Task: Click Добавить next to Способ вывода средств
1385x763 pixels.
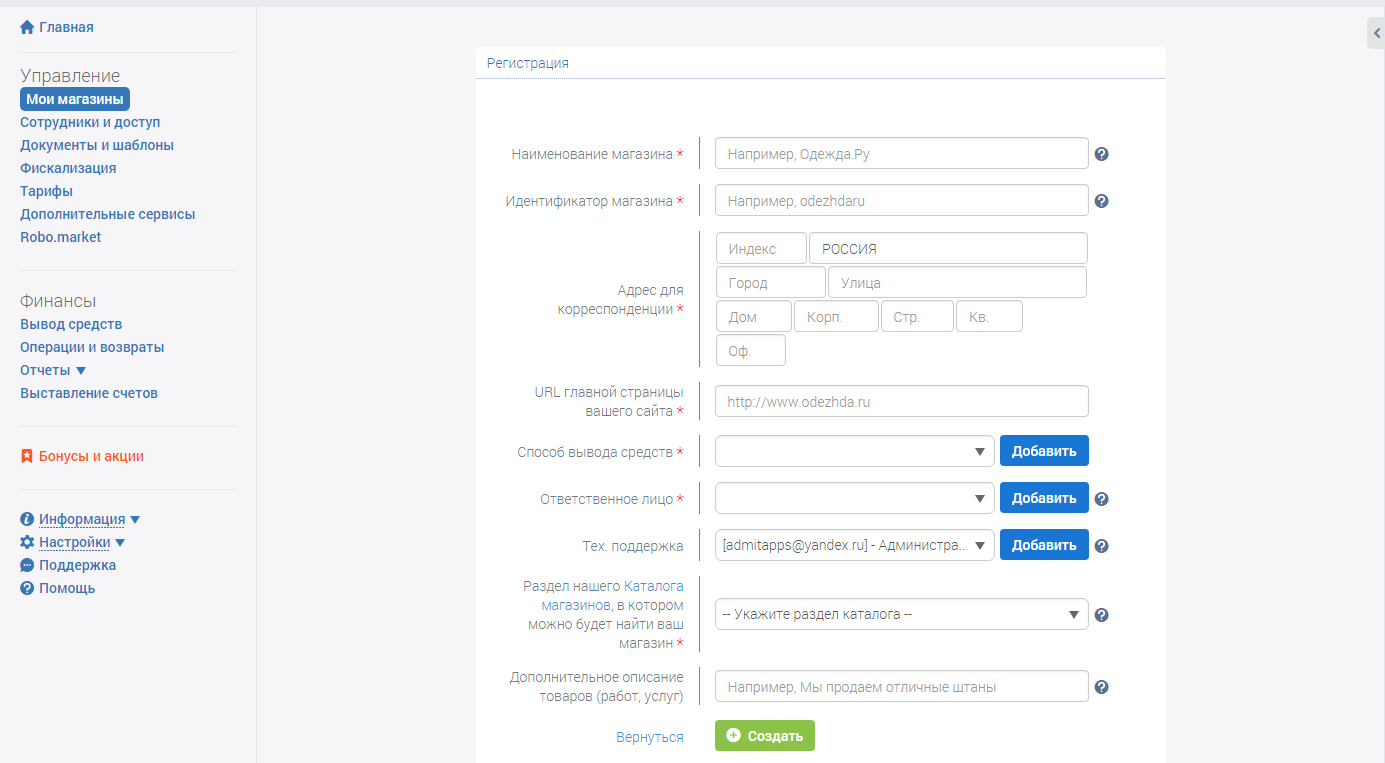Action: pos(1044,451)
